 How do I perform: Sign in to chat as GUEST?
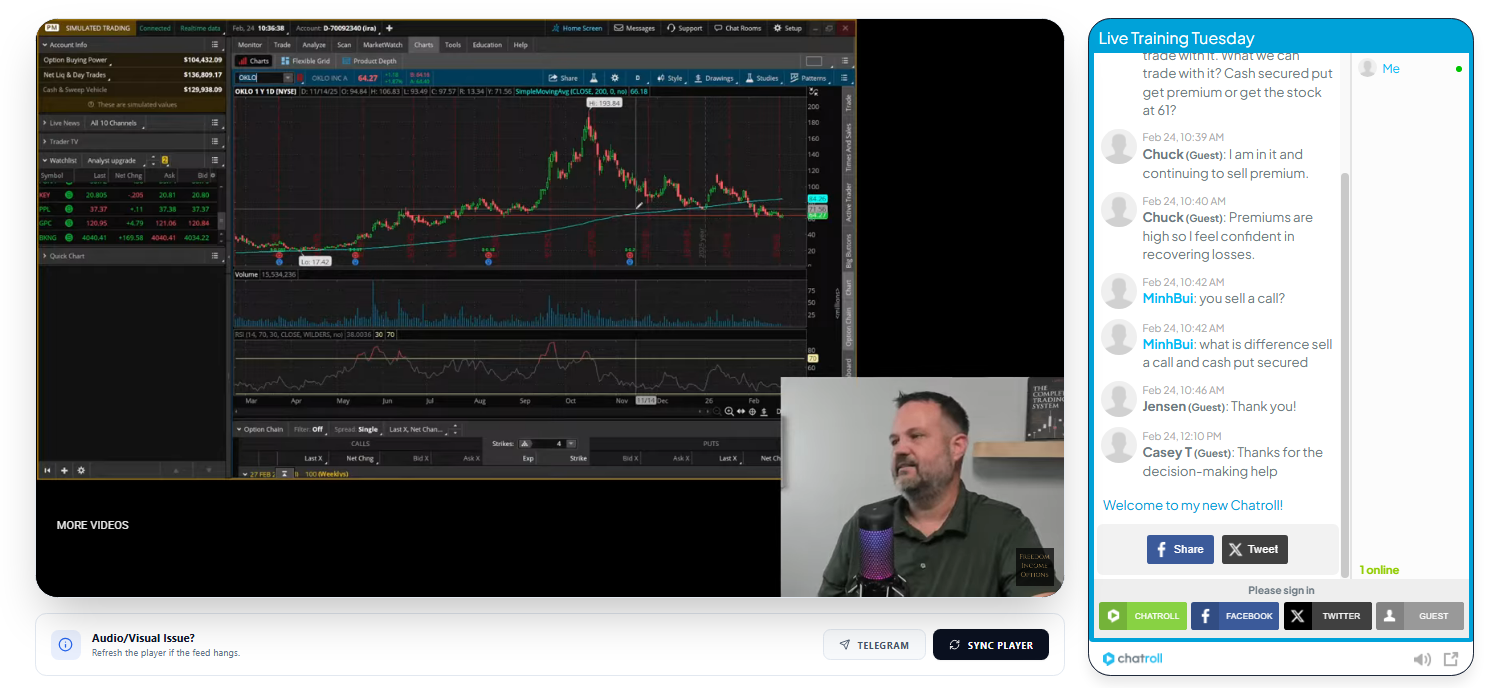pyautogui.click(x=1419, y=616)
